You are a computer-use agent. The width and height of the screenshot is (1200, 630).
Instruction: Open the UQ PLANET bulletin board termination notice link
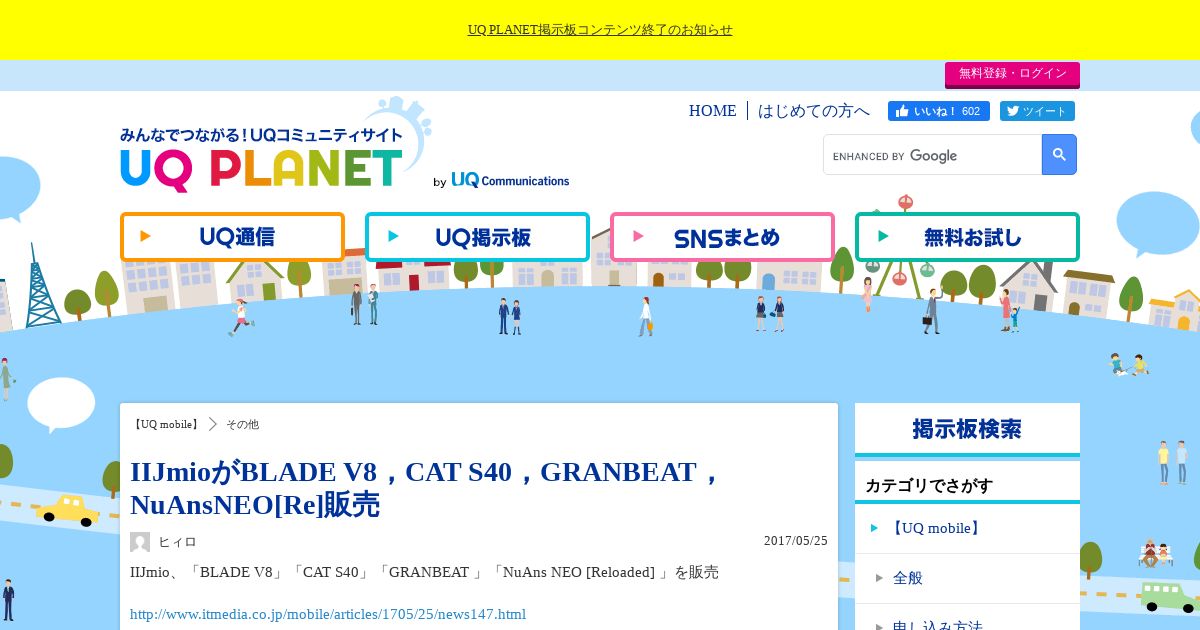600,30
